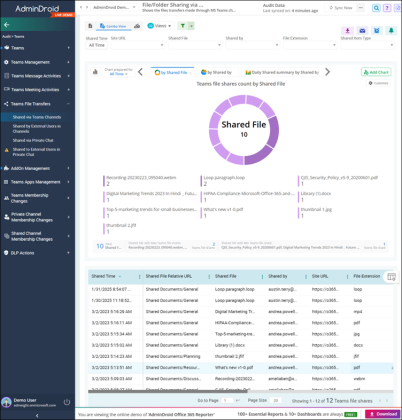
Task: Click the schedule report clock icon
Action: click(x=377, y=31)
